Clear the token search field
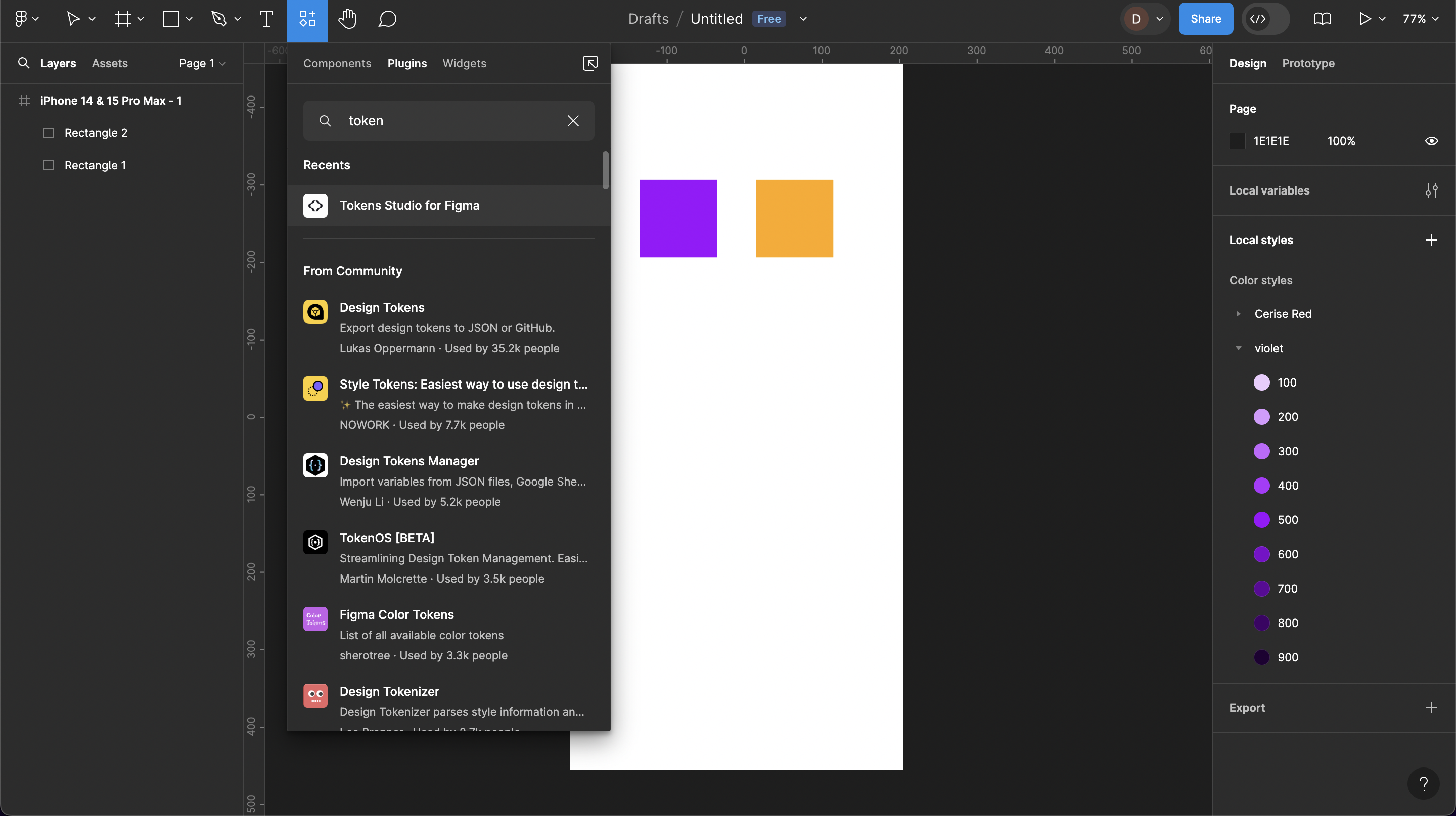Image resolution: width=1456 pixels, height=816 pixels. 573,121
